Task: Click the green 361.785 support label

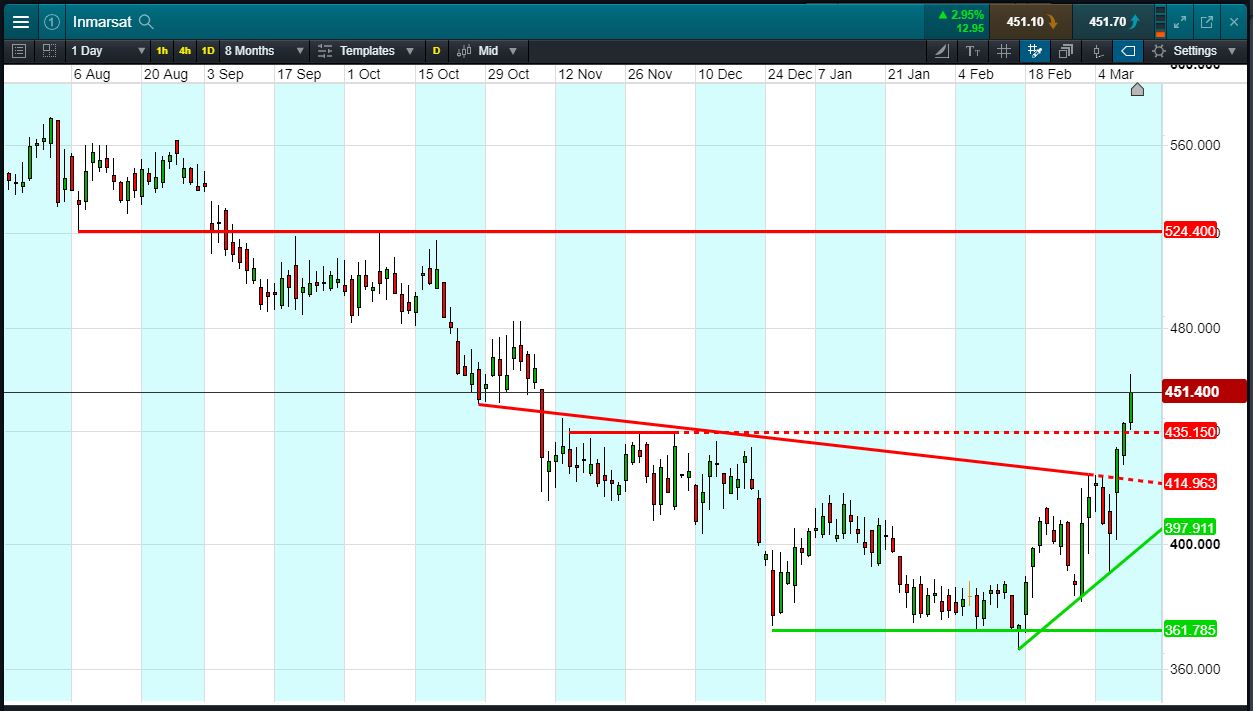Action: 1191,629
